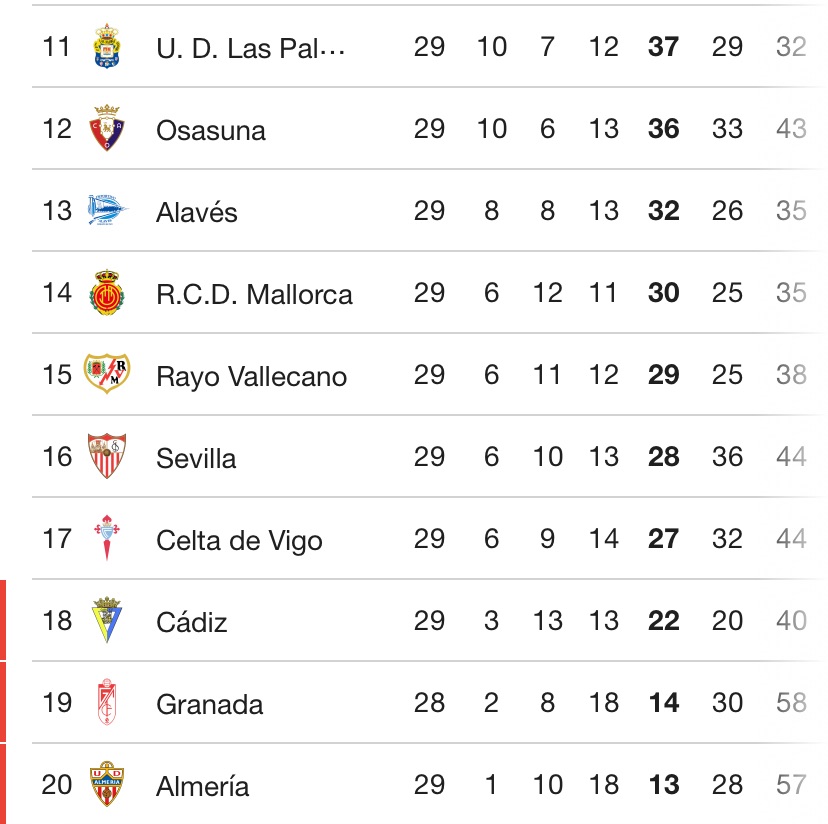Click Osasuna's bold points total 36
This screenshot has width=828, height=824.
point(662,130)
